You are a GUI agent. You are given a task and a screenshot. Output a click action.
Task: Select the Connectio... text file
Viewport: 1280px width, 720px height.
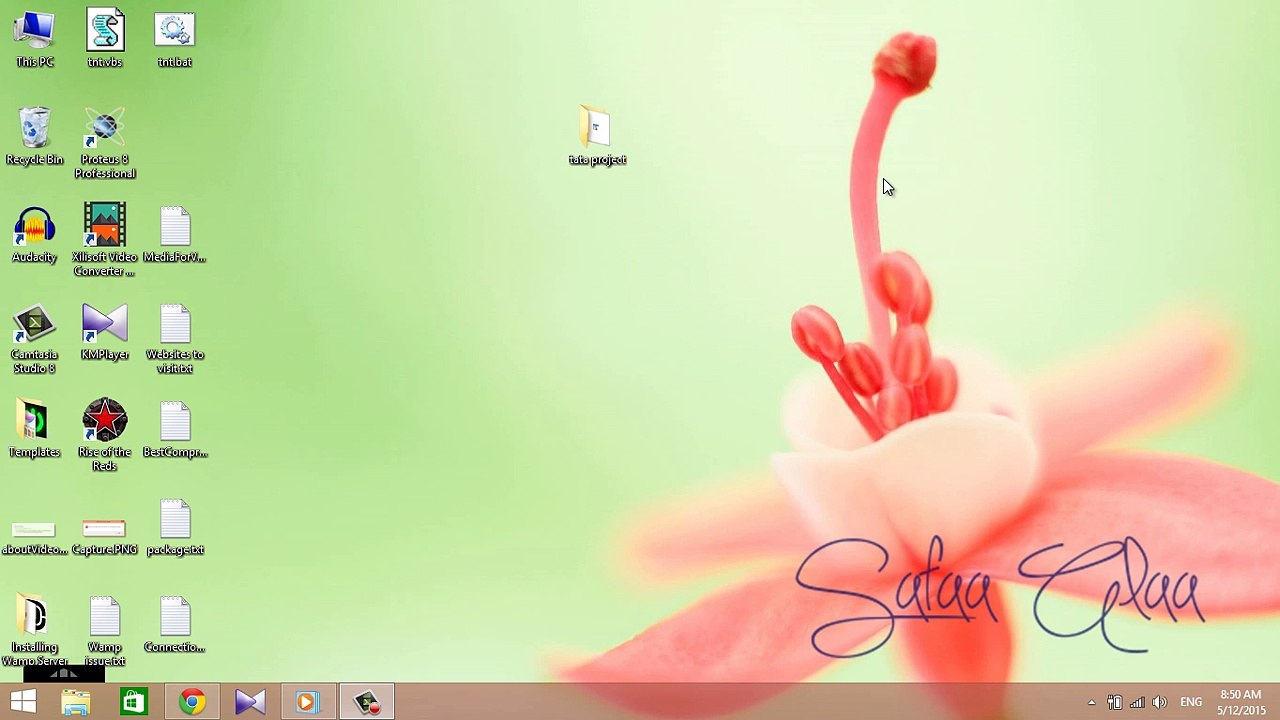(x=174, y=625)
